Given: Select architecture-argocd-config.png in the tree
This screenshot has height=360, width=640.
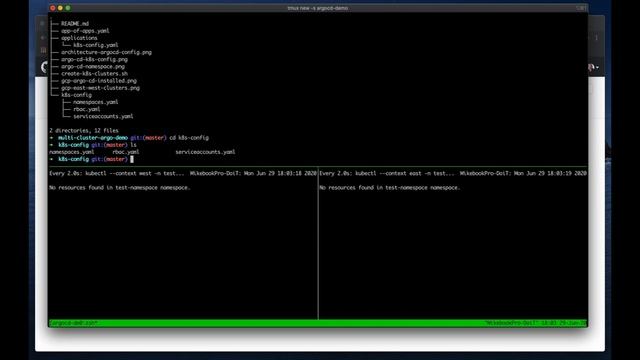Looking at the screenshot, I should pos(107,52).
